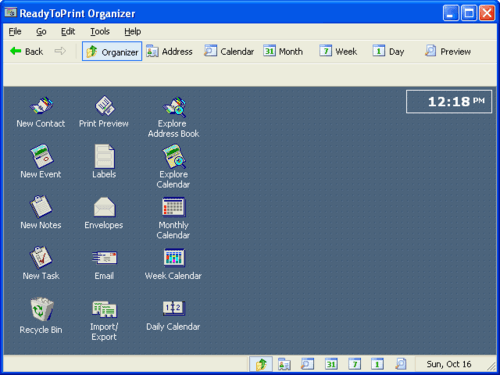Open the Envelopes icon
This screenshot has width=500, height=375.
104,213
